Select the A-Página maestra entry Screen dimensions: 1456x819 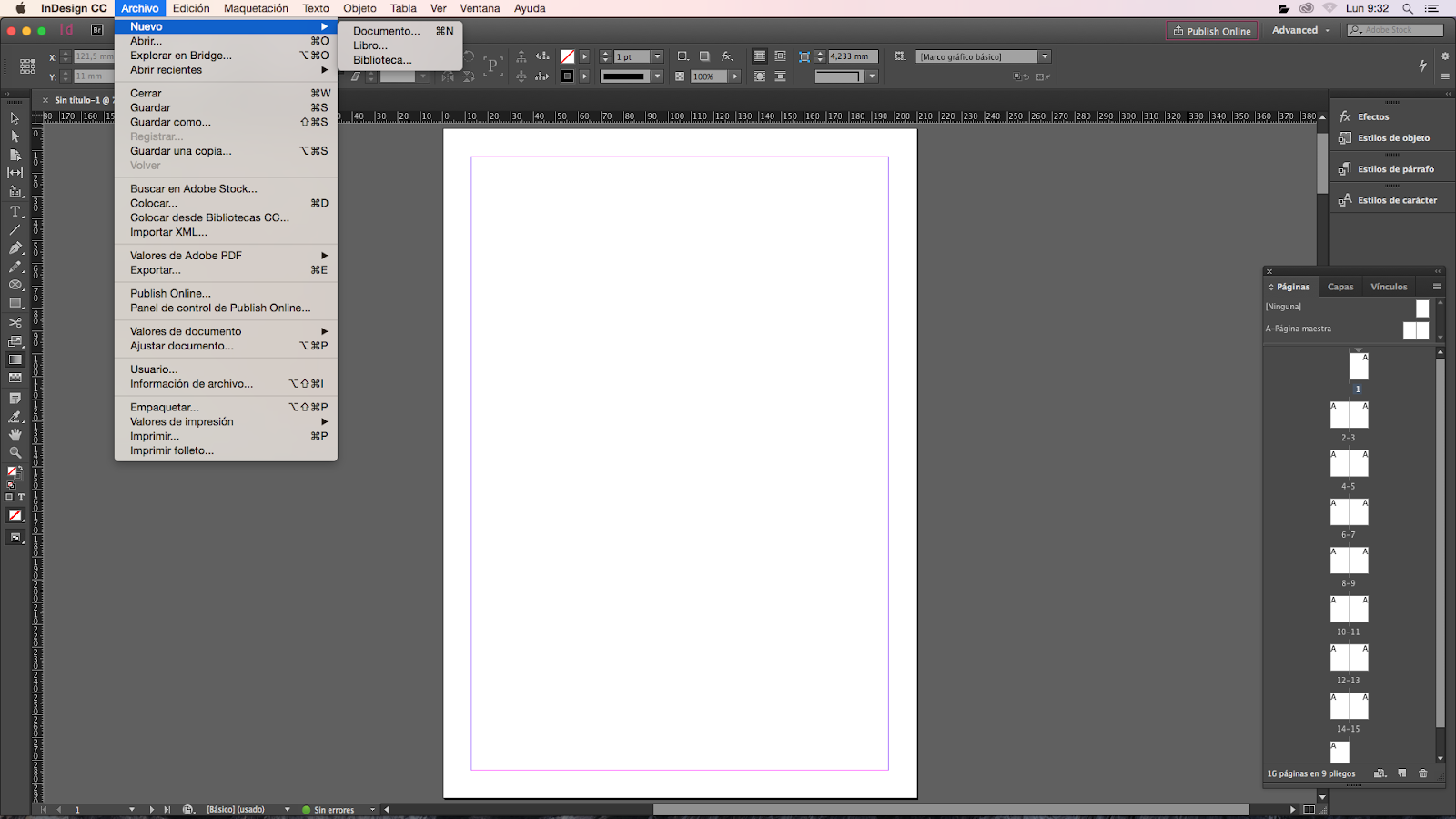[1299, 329]
